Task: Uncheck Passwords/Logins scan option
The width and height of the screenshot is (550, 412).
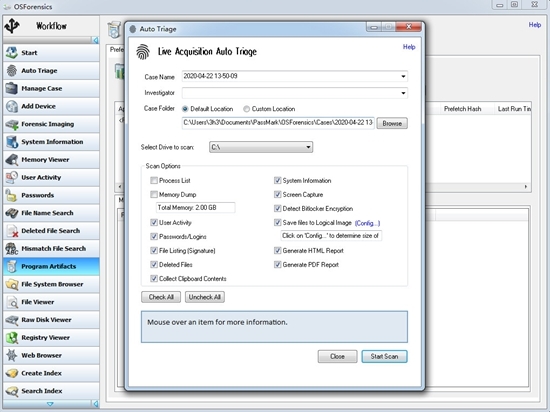Action: coord(154,237)
